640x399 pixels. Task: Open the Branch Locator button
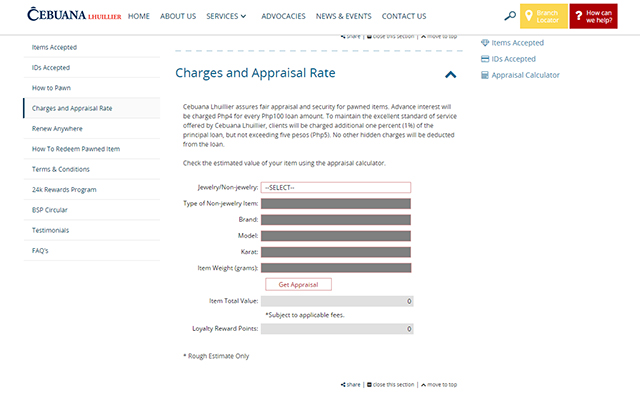pos(544,16)
